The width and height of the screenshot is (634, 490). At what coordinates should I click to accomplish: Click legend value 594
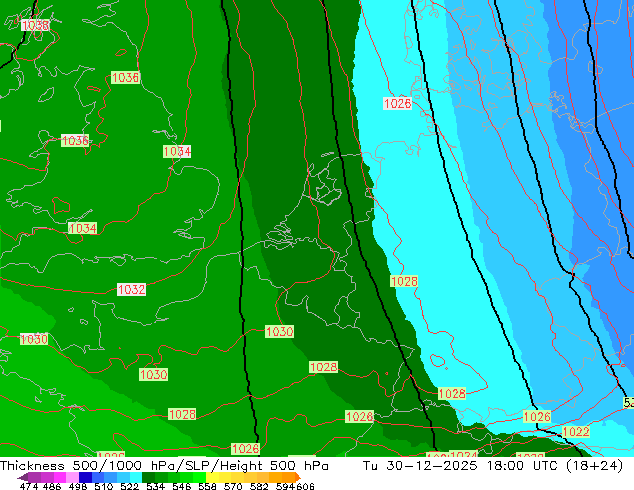point(285,486)
